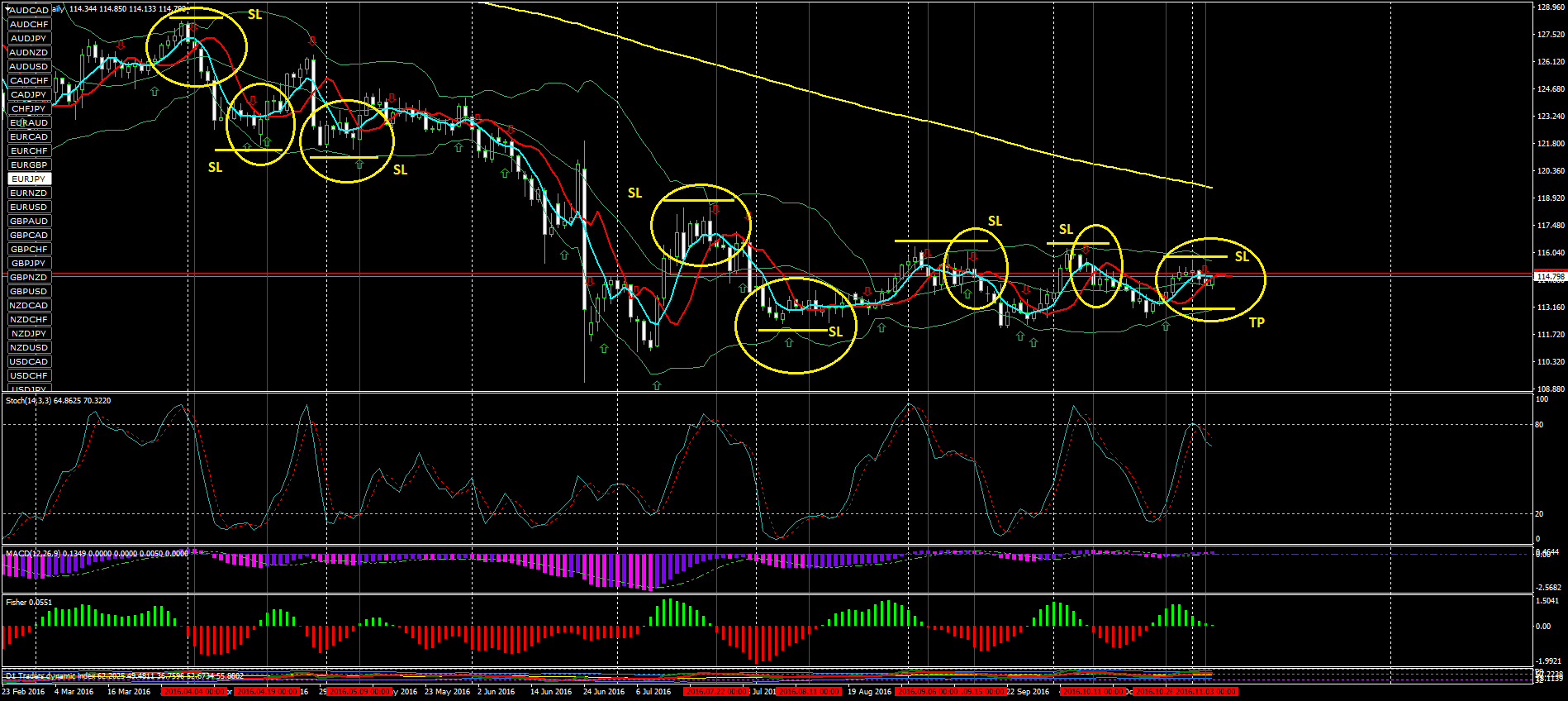Select the 2016.04.19 date marker

tap(266, 692)
